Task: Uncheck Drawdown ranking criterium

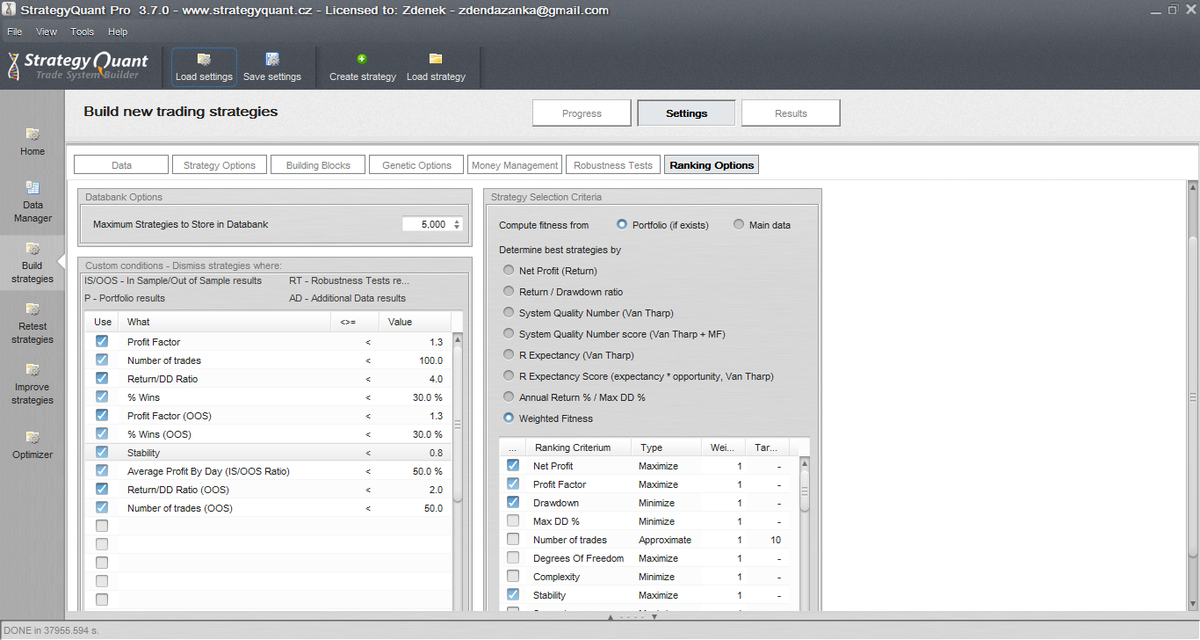Action: click(x=513, y=503)
